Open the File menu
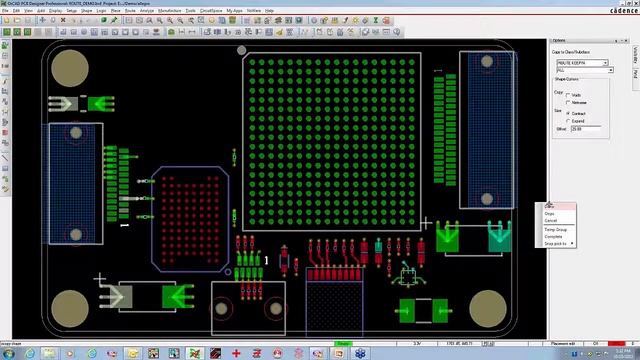This screenshot has height=360, width=640. pos(5,11)
